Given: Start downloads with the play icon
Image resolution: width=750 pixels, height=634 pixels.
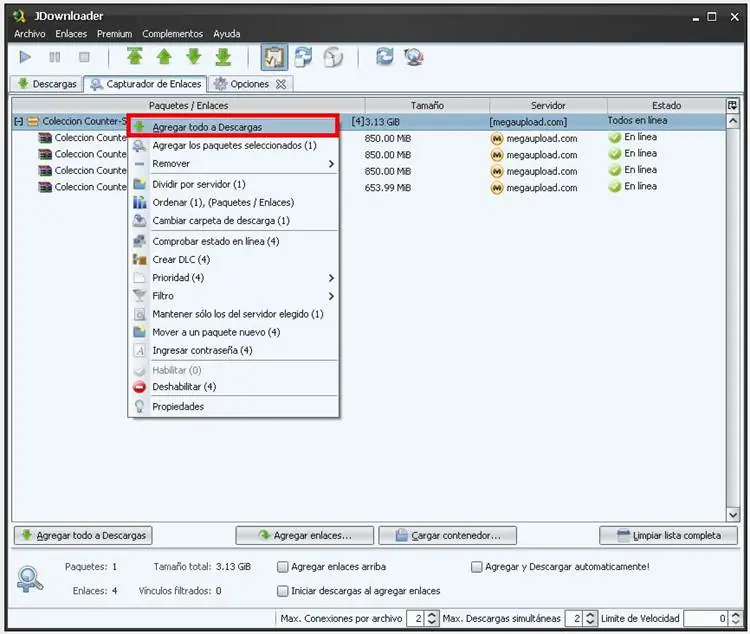Looking at the screenshot, I should [x=25, y=57].
